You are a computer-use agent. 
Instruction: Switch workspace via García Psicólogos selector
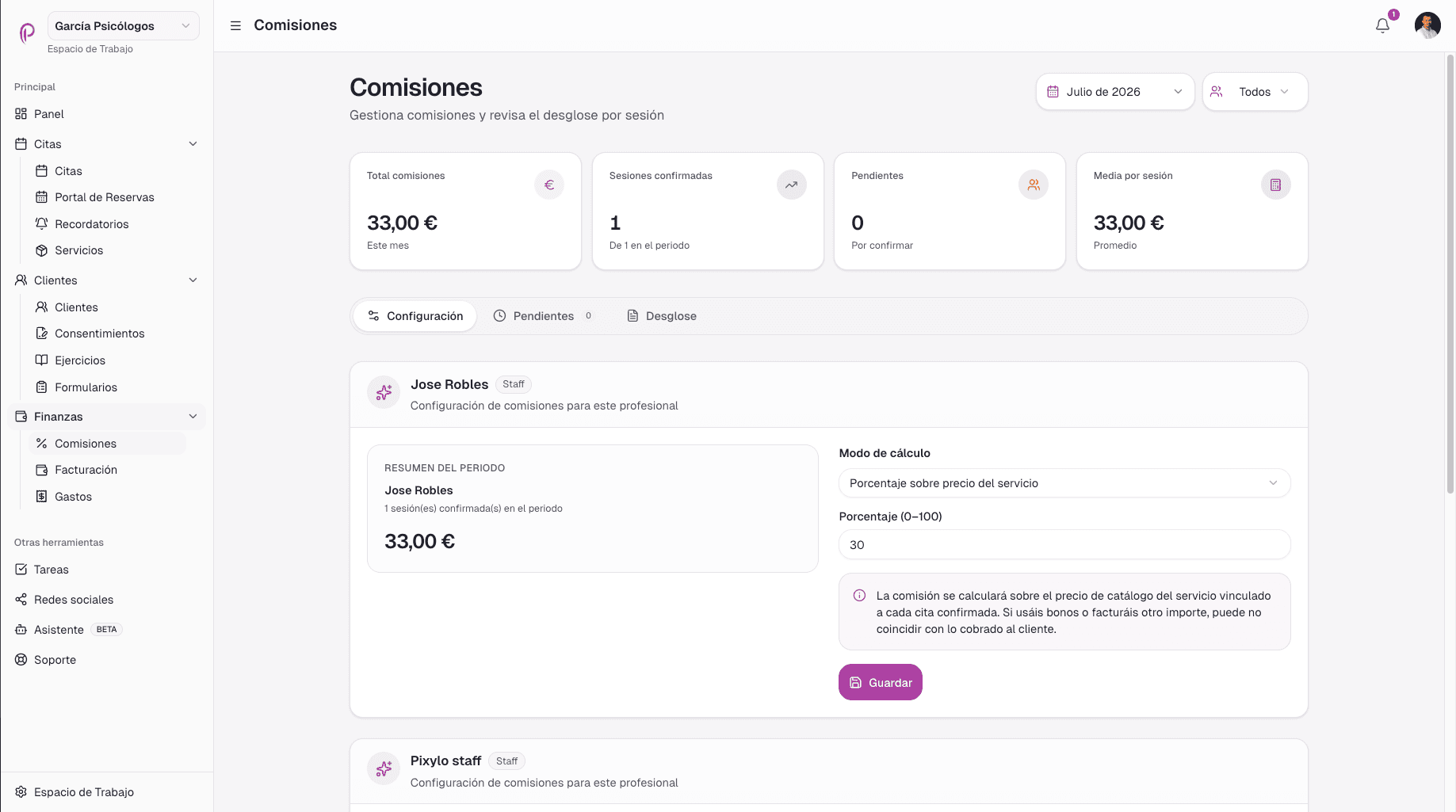click(123, 26)
